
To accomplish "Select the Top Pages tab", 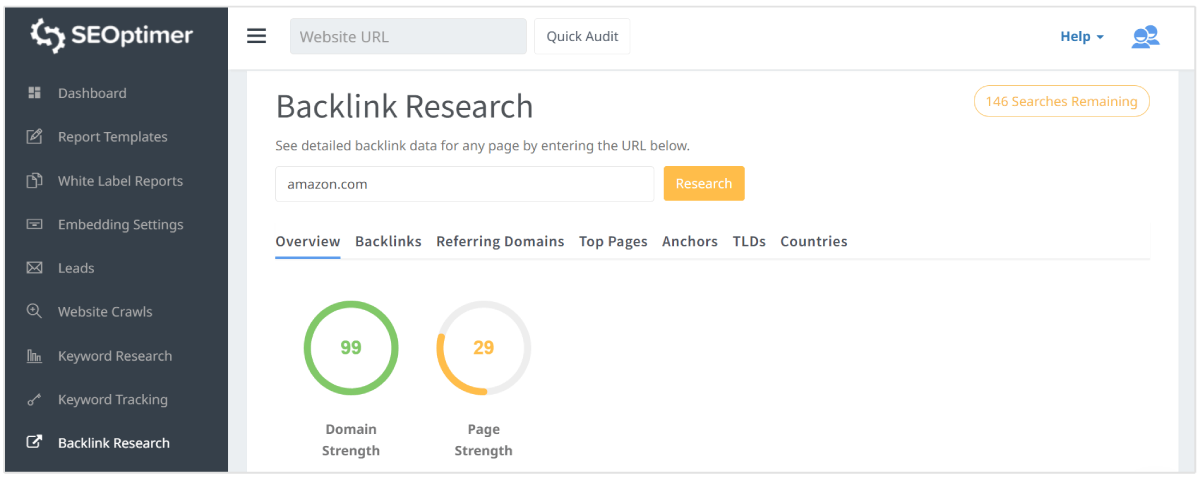I will pyautogui.click(x=613, y=241).
